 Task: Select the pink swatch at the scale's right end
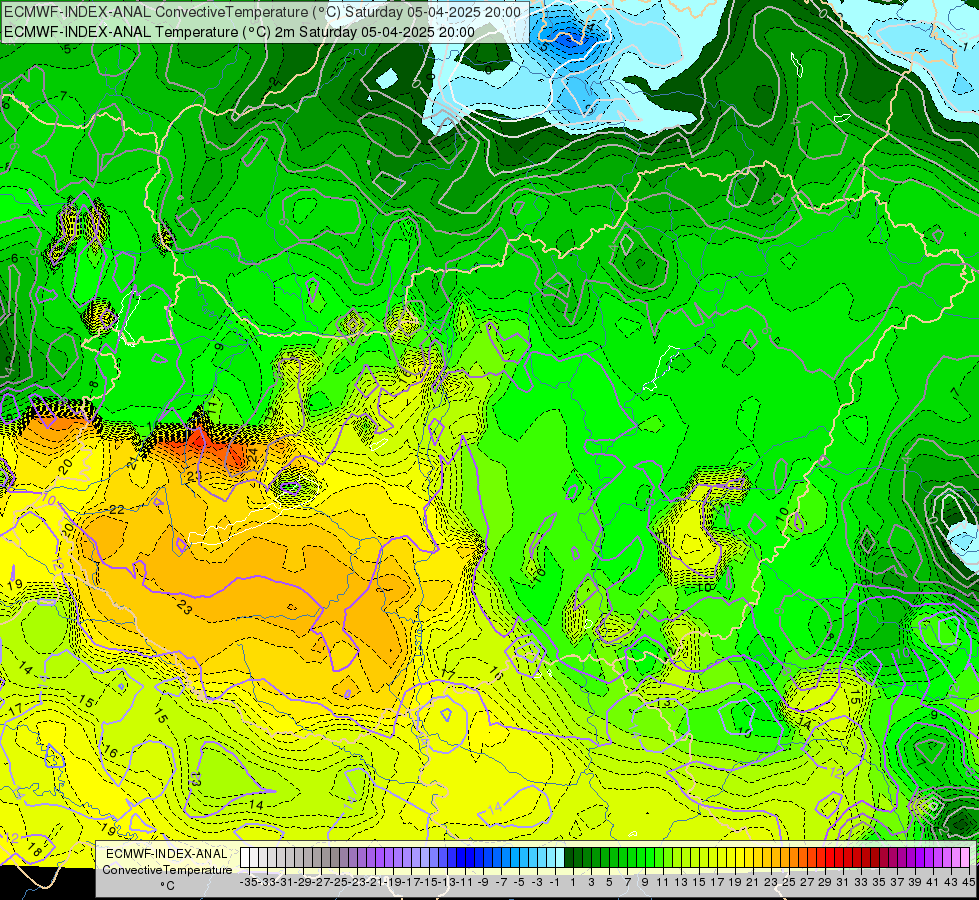pyautogui.click(x=965, y=857)
